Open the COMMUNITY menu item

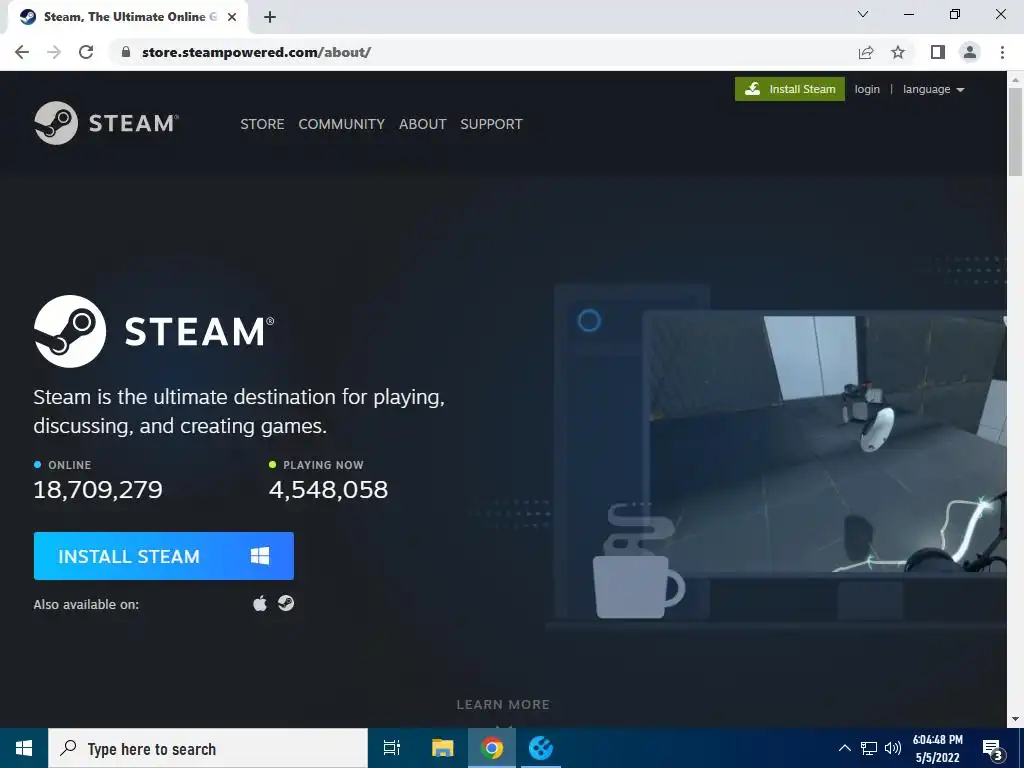coord(342,124)
